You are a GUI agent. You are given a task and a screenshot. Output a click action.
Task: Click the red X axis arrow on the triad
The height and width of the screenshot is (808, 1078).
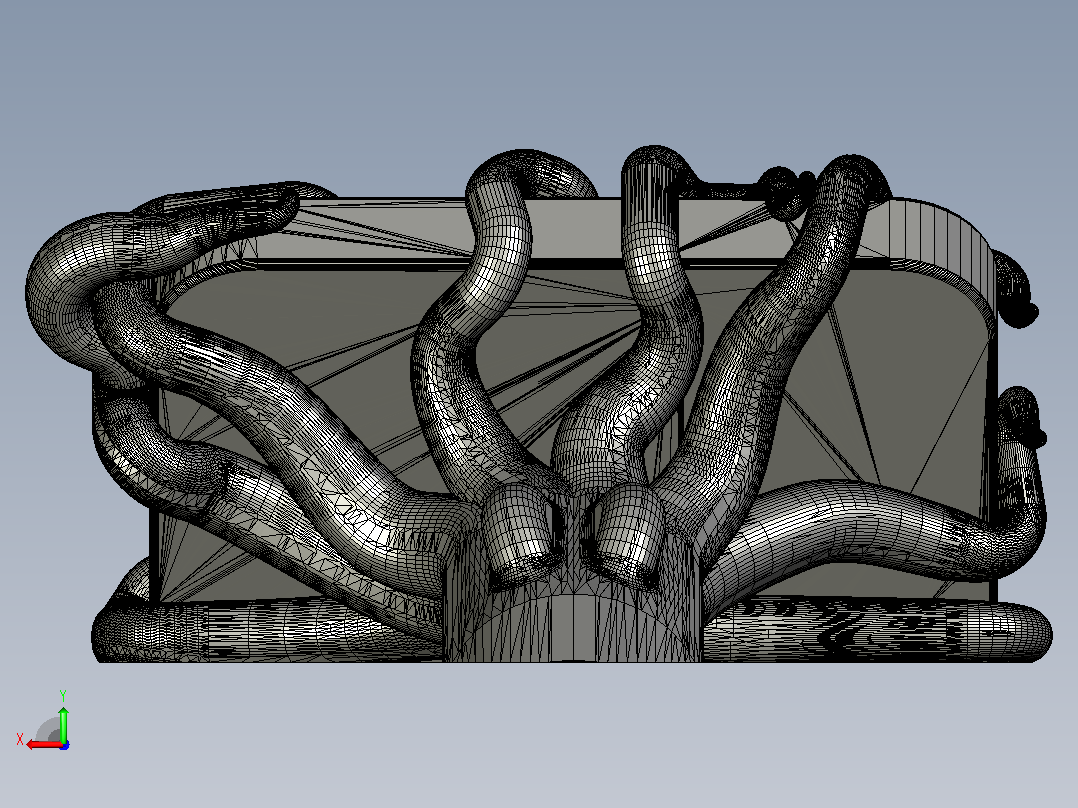(x=44, y=745)
